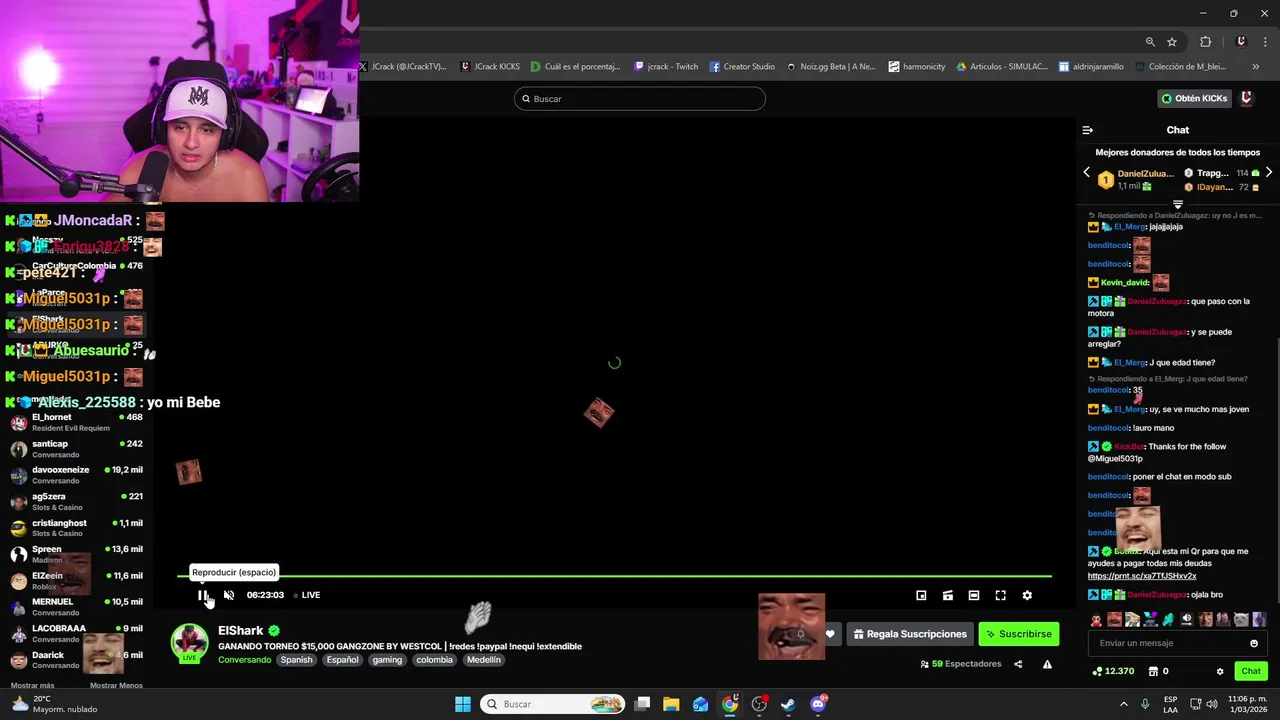This screenshot has width=1280, height=720.
Task: Open the user profile avatar menu
Action: click(x=1247, y=98)
